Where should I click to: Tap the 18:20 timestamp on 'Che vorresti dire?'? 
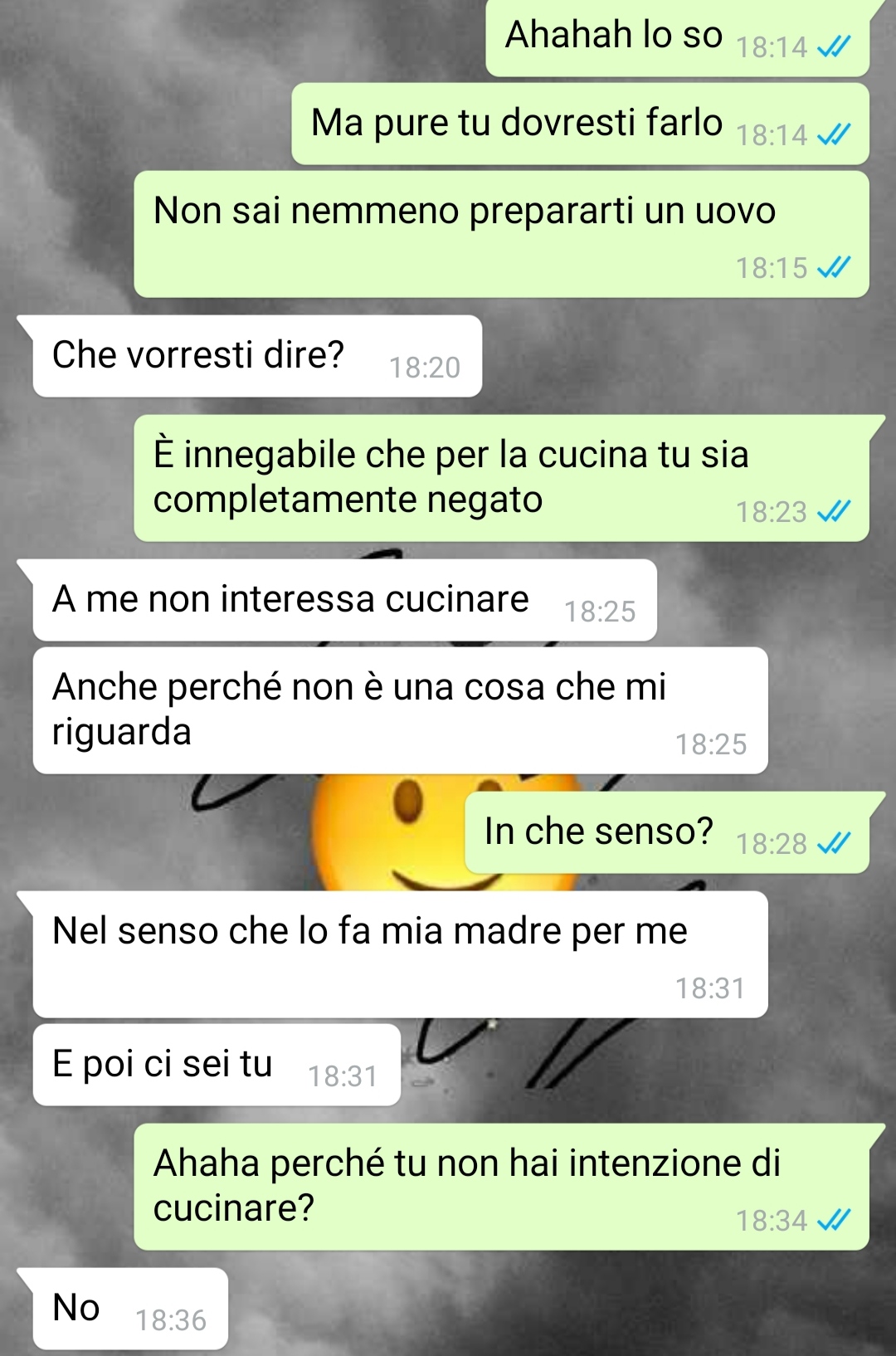pos(425,368)
